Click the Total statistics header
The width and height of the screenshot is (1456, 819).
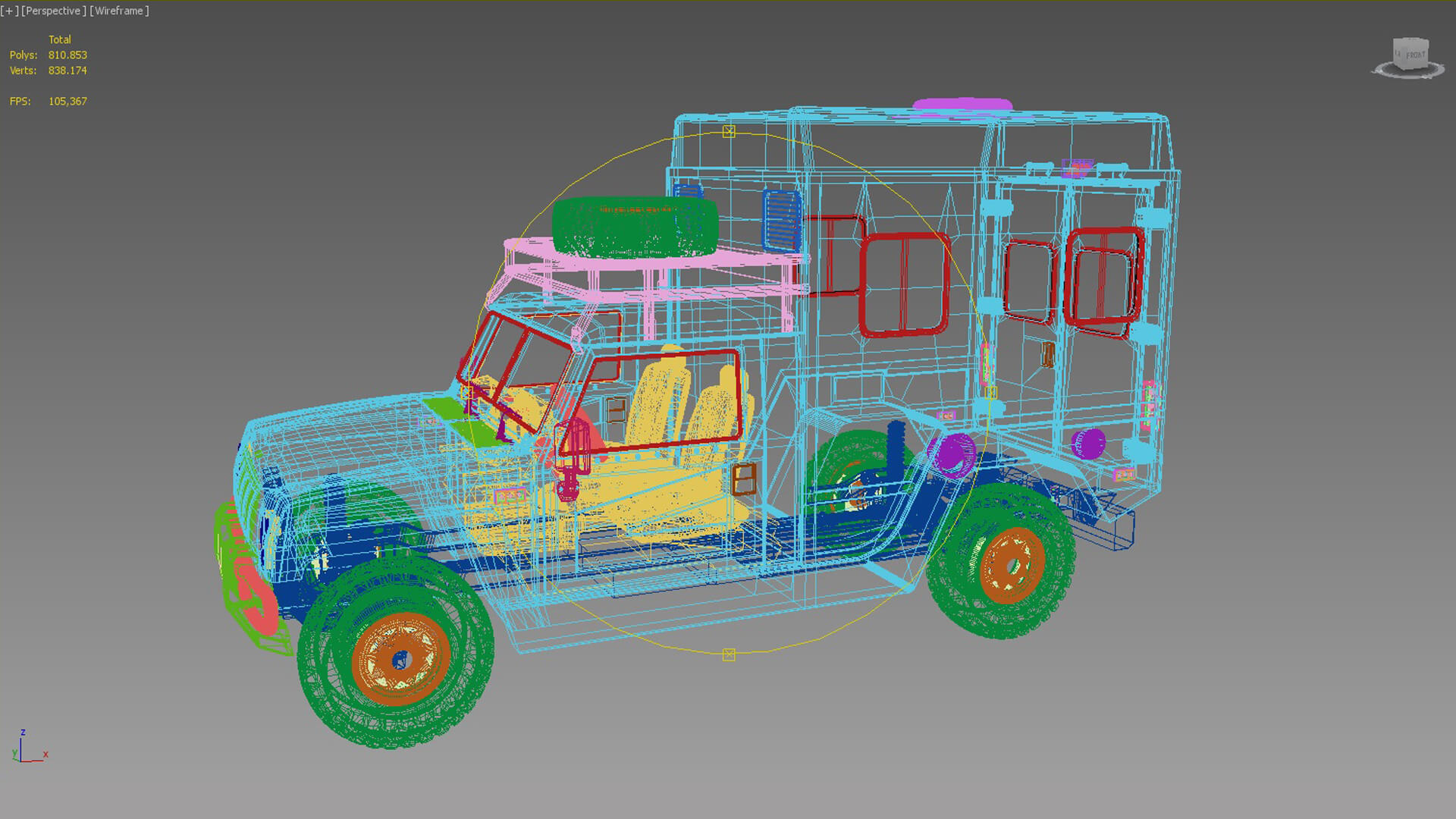click(60, 39)
